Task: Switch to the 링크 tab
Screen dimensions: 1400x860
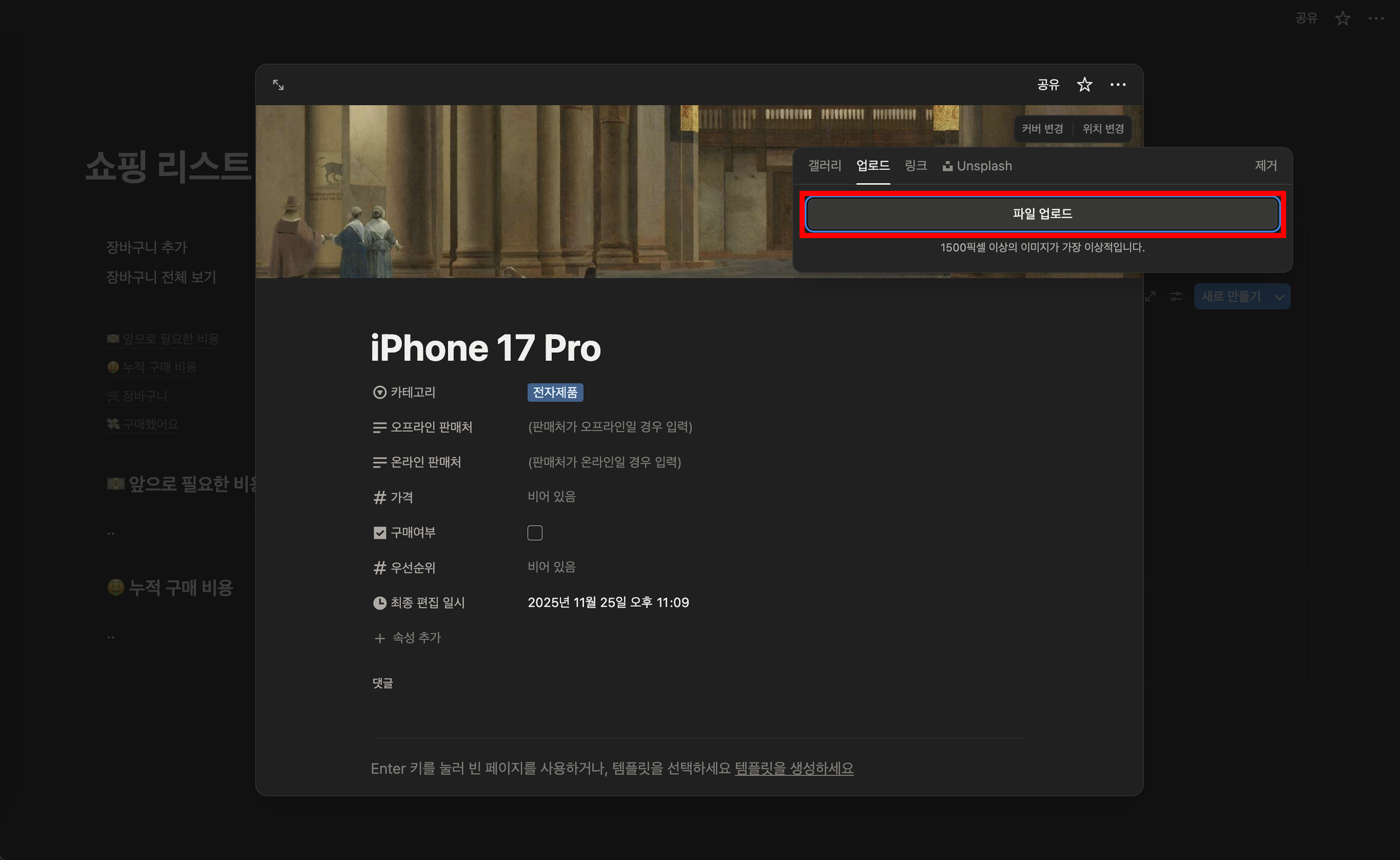Action: pyautogui.click(x=915, y=166)
